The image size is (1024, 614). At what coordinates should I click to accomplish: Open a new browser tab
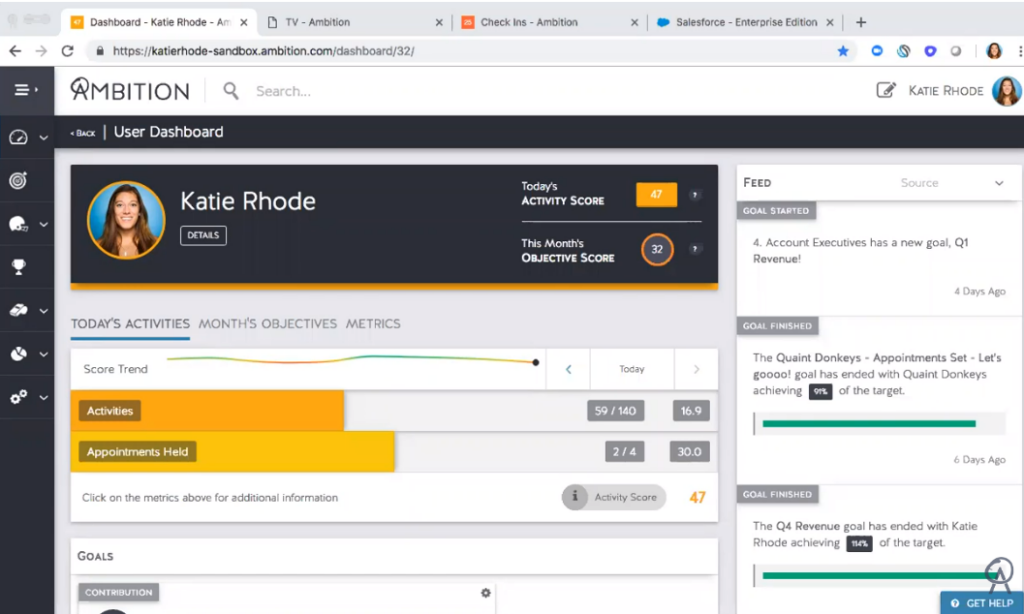(x=861, y=22)
